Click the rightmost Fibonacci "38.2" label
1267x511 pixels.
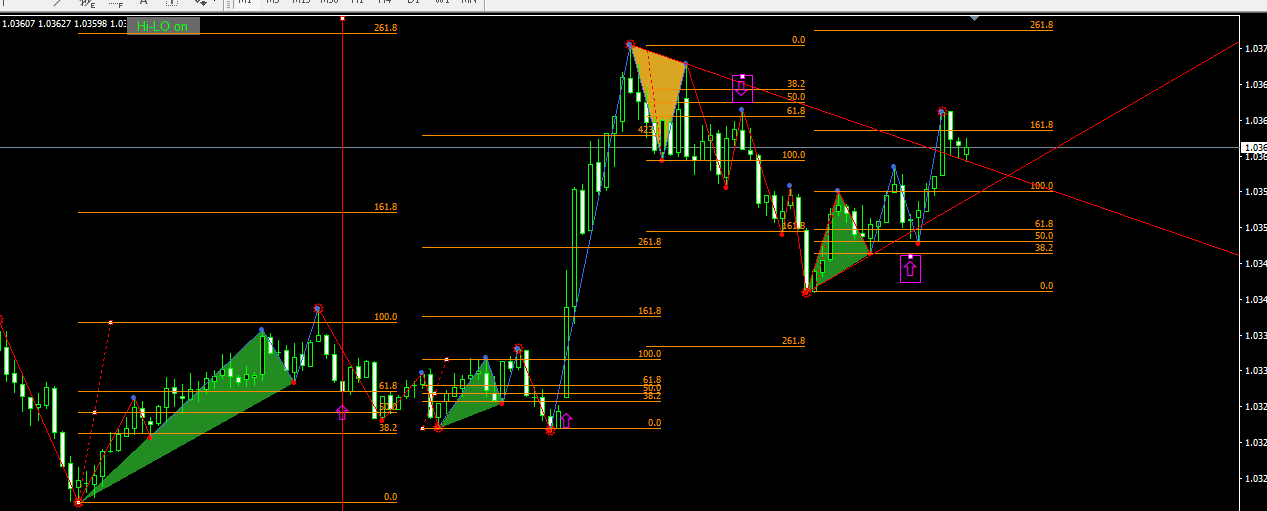click(x=1044, y=247)
